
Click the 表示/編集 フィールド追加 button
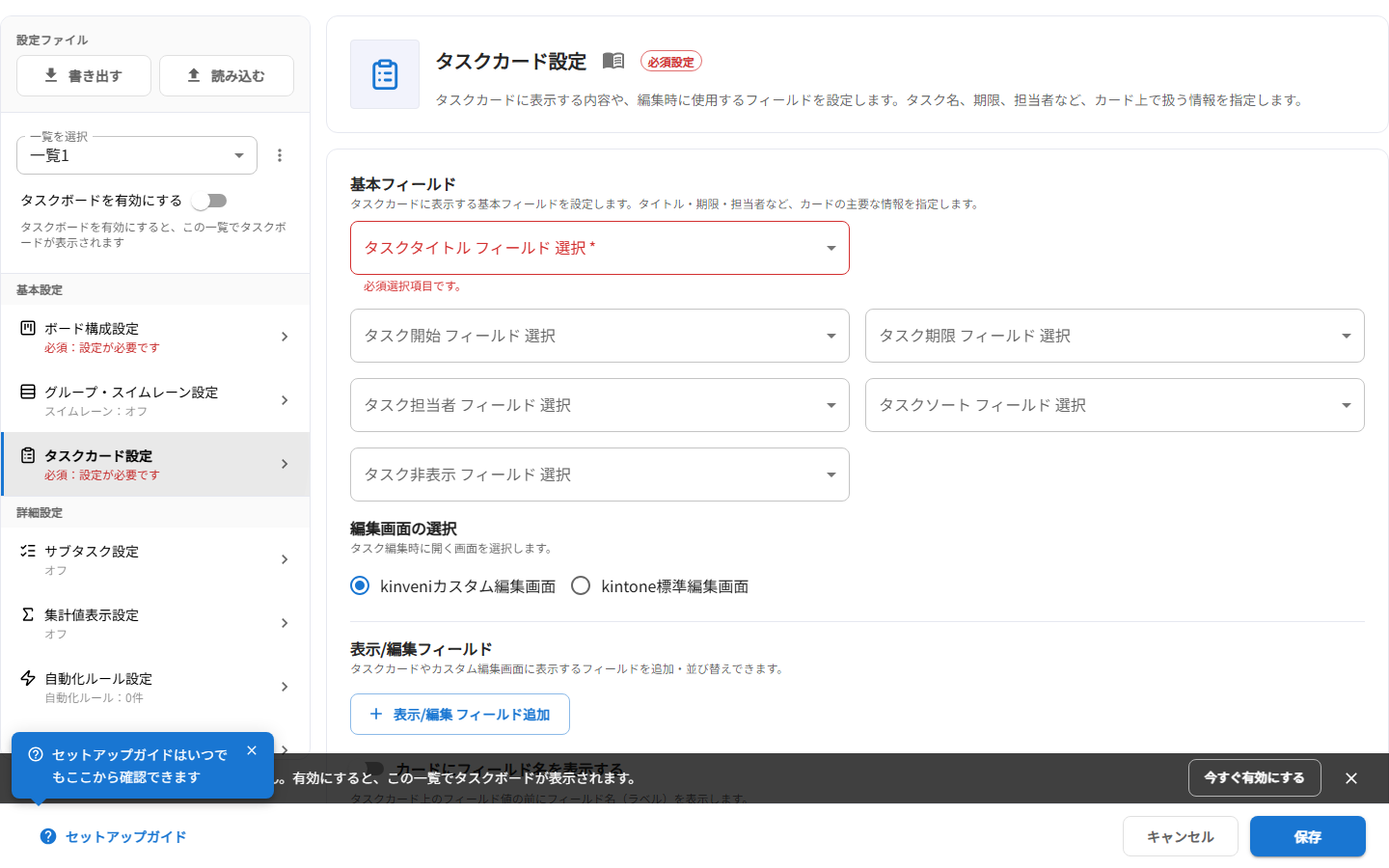460,715
